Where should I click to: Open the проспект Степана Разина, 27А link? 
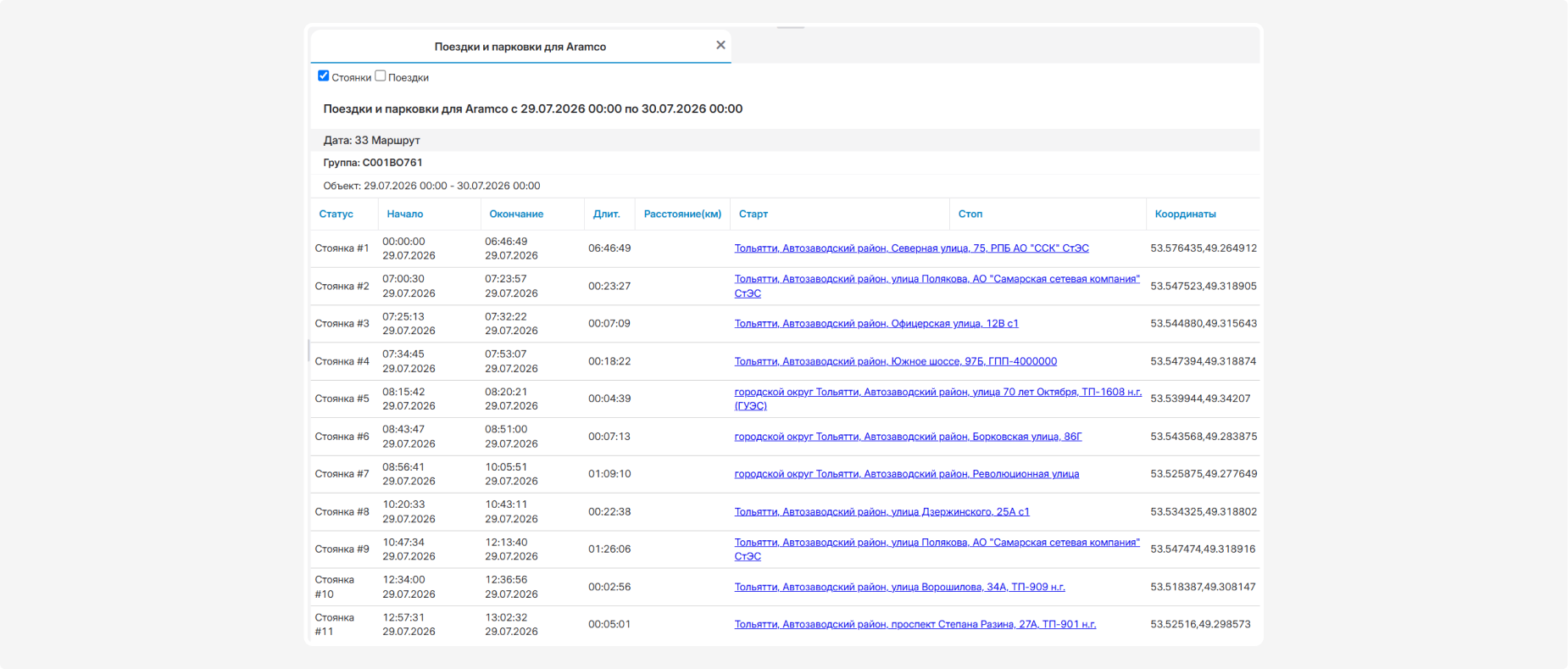tap(915, 624)
